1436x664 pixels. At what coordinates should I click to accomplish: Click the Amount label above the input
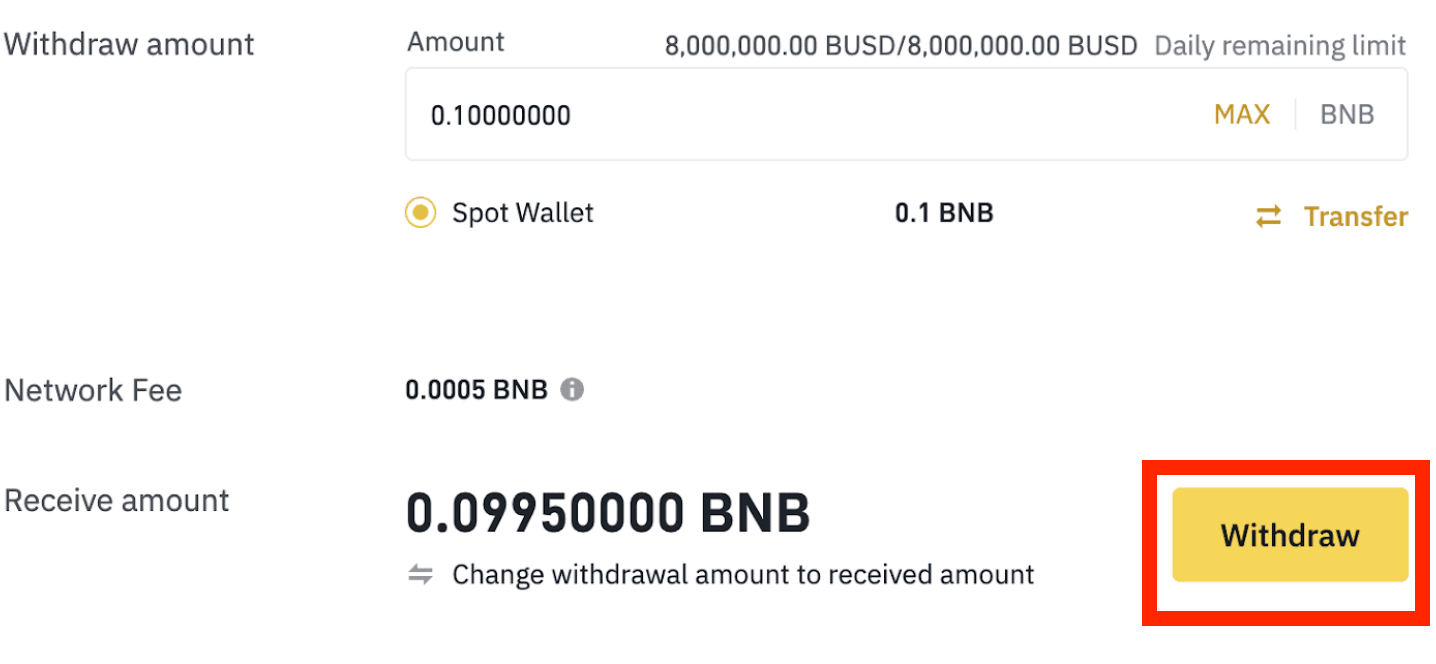[456, 42]
